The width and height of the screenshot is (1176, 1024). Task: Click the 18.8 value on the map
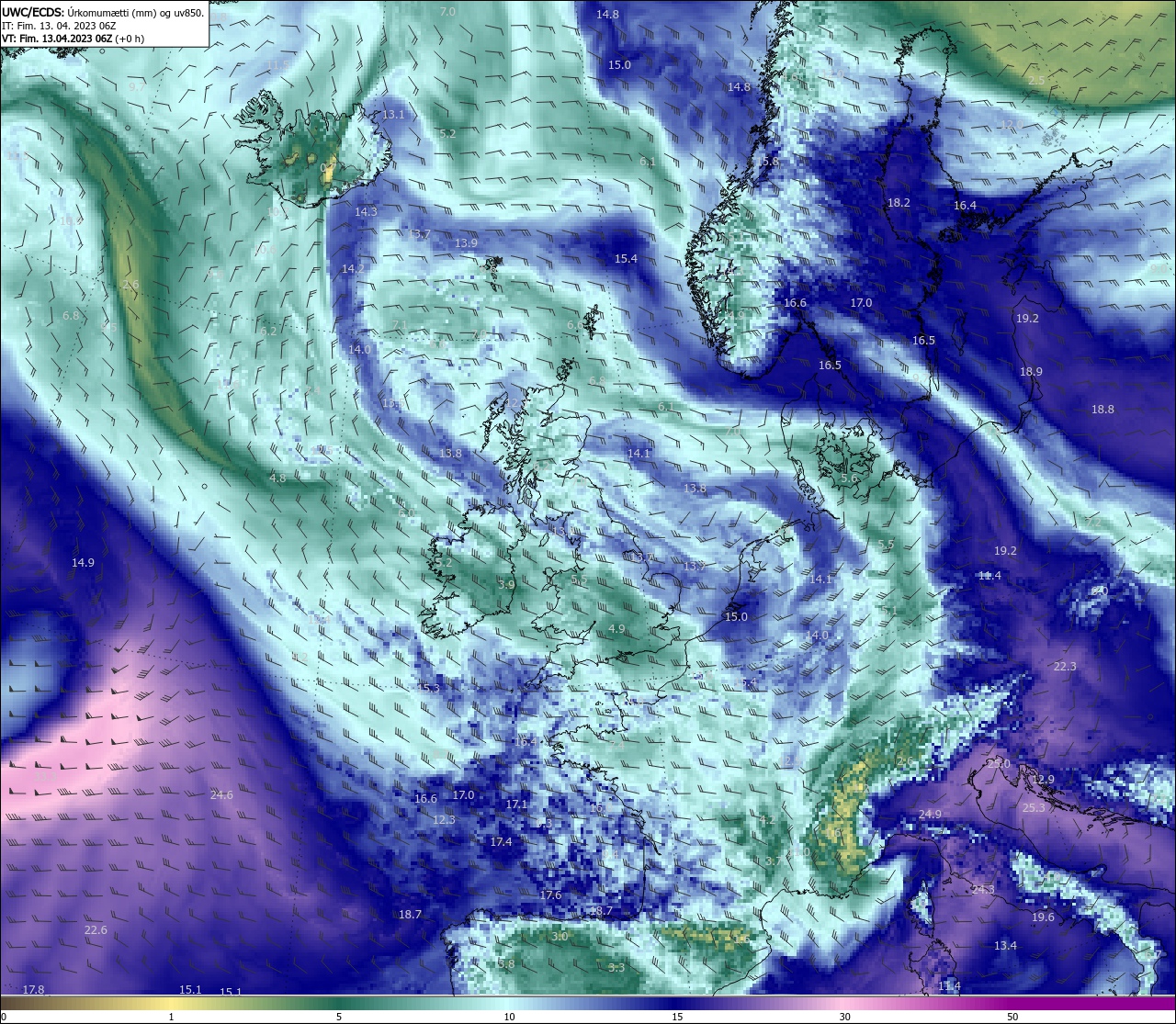(x=1102, y=409)
